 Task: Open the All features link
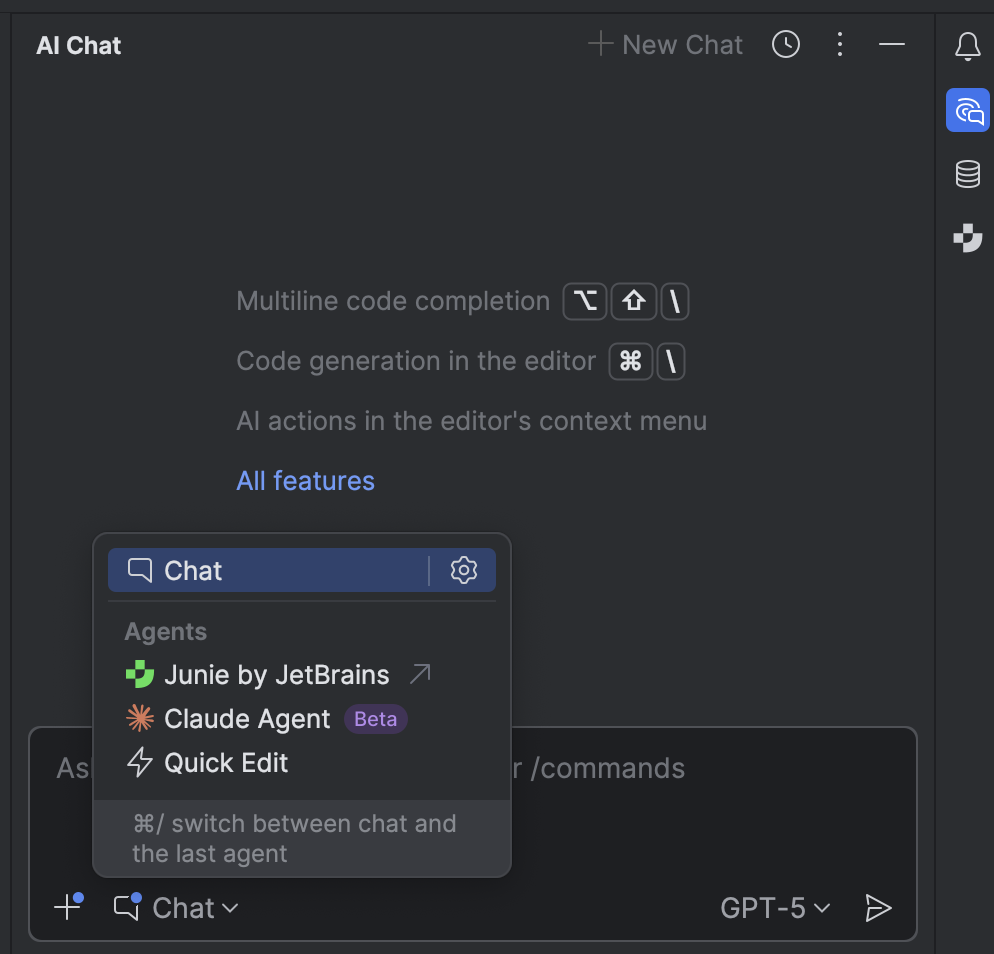tap(305, 481)
